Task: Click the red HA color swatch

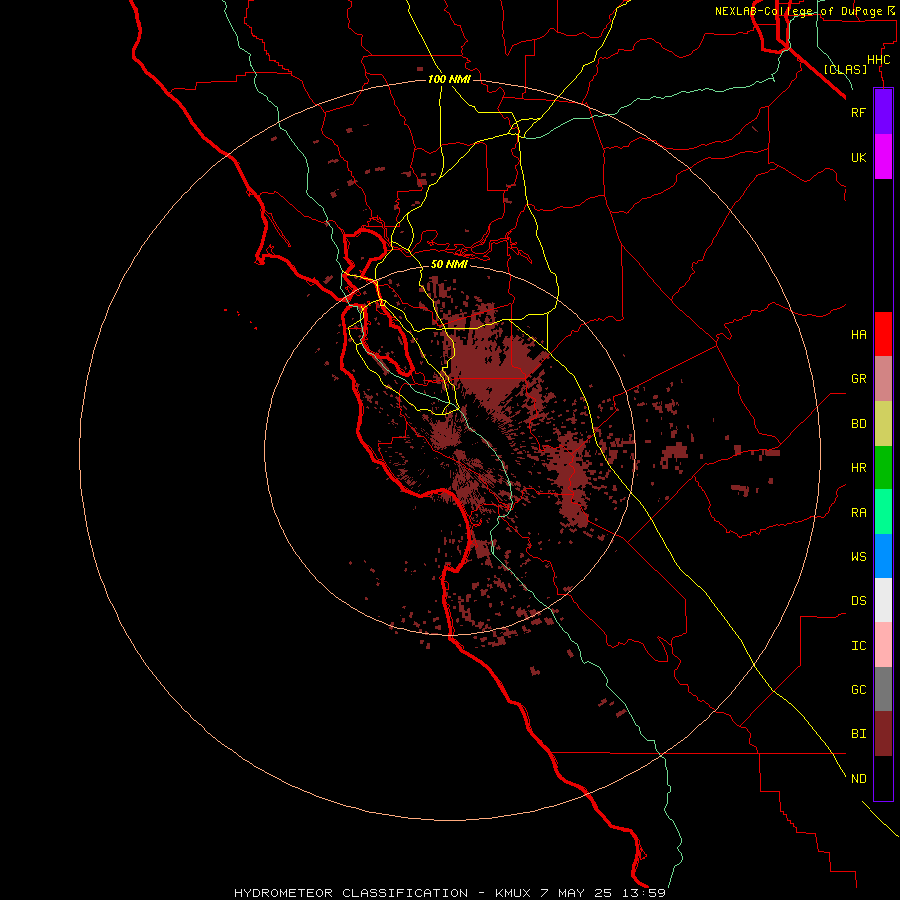Action: [883, 334]
